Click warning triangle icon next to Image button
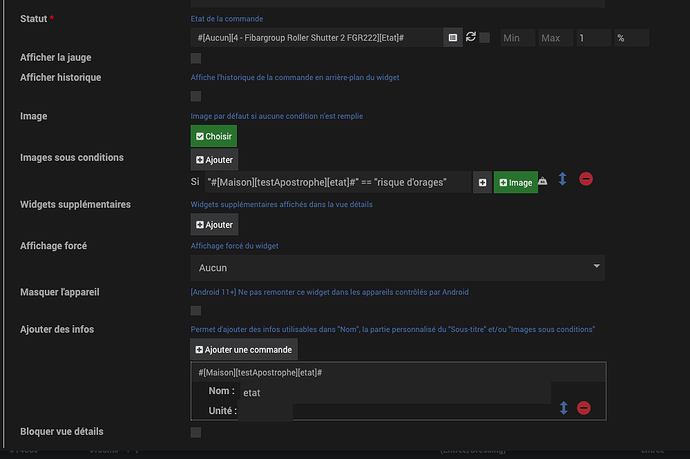Image resolution: width=690 pixels, height=459 pixels. tap(543, 181)
